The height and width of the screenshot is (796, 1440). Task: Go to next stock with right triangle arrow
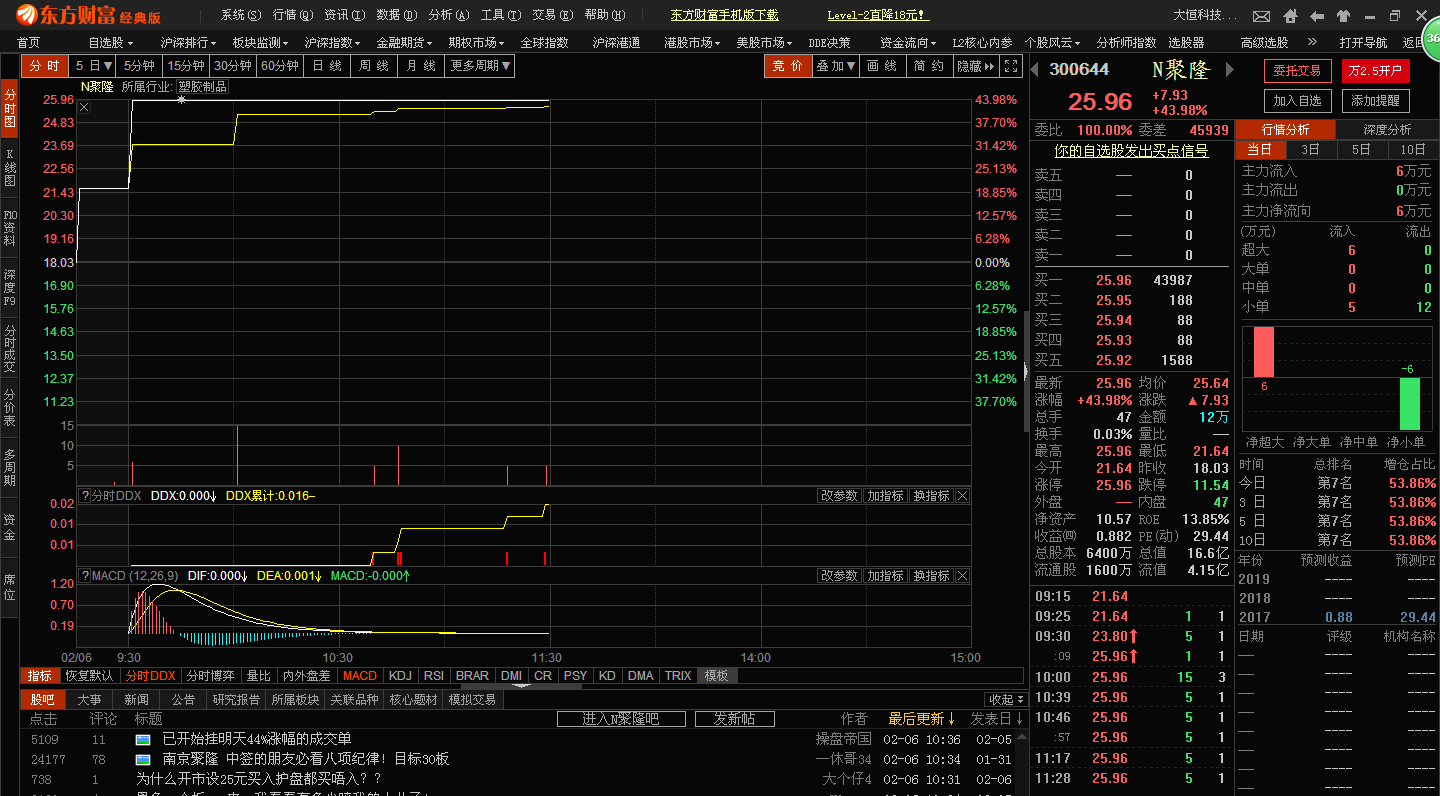[x=1230, y=70]
